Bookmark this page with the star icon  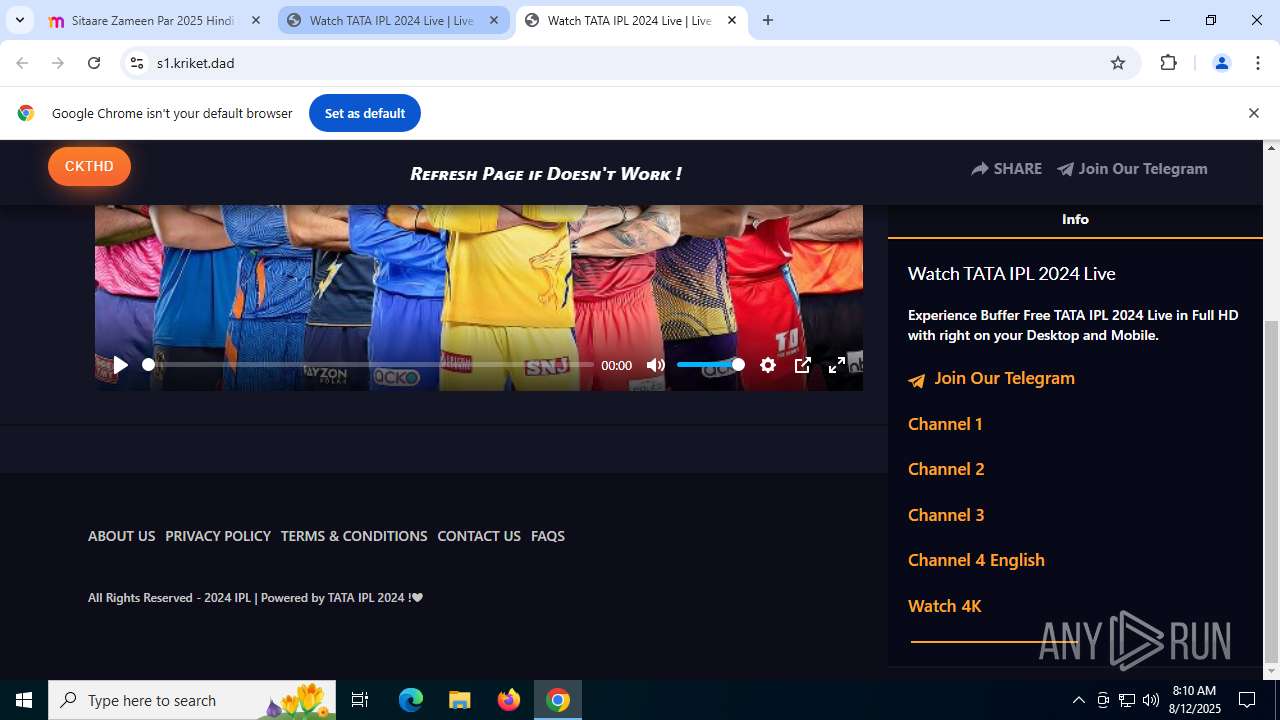click(x=1118, y=63)
